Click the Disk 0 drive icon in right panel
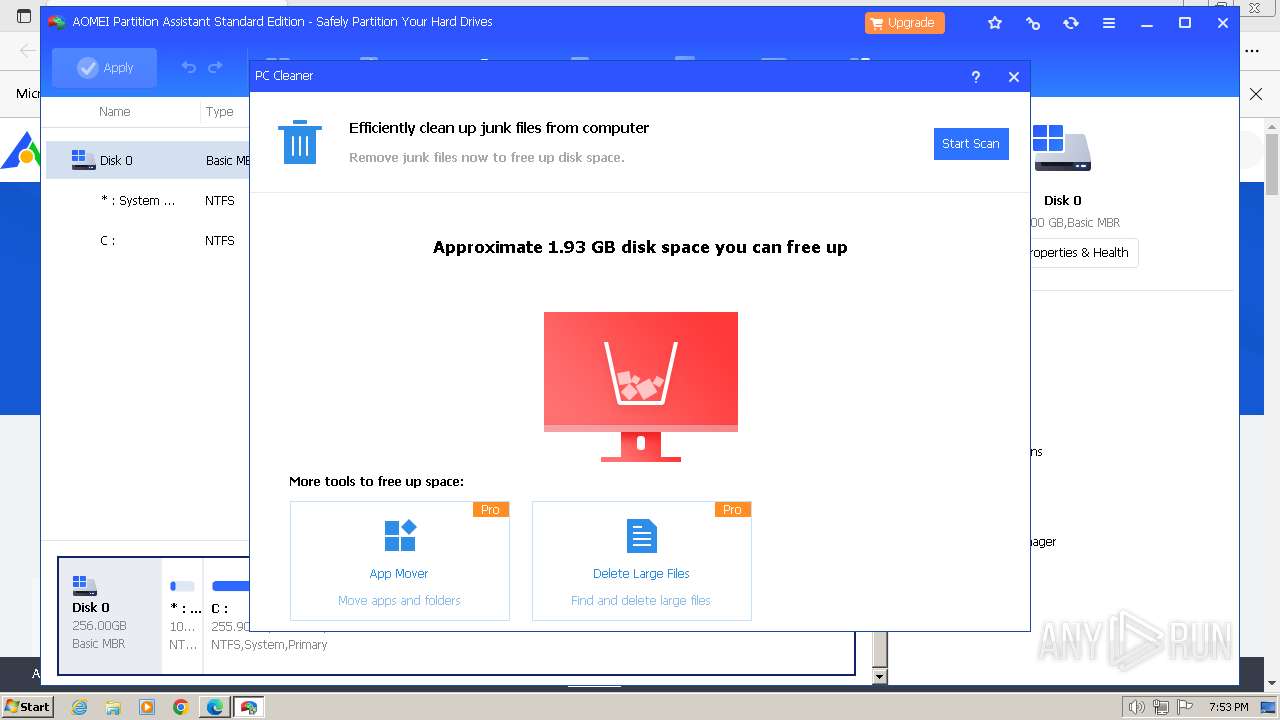Viewport: 1280px width, 720px height. click(1062, 148)
